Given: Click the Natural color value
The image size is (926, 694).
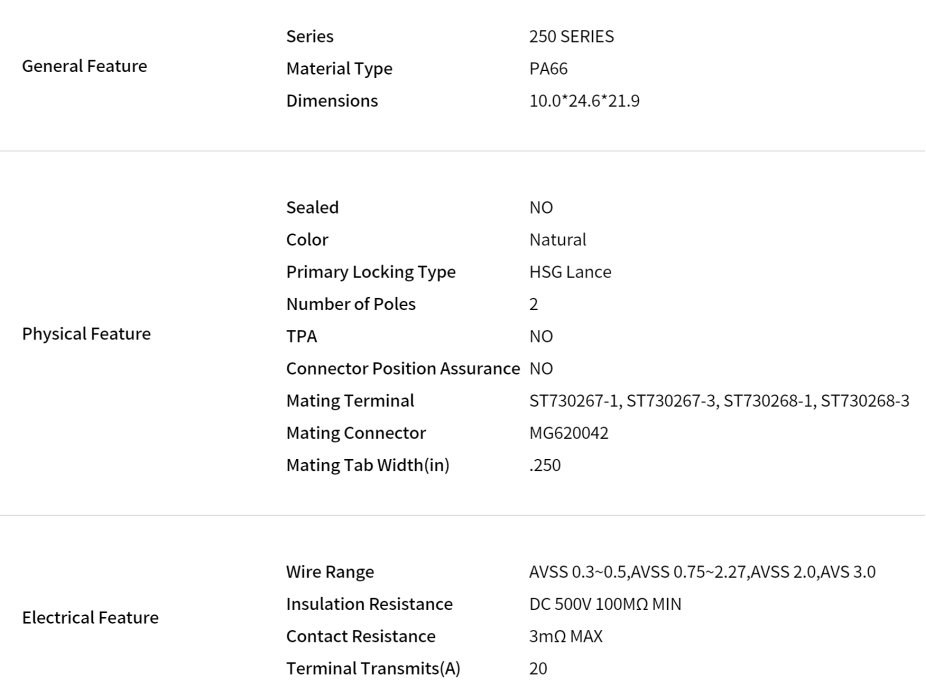Looking at the screenshot, I should (558, 240).
